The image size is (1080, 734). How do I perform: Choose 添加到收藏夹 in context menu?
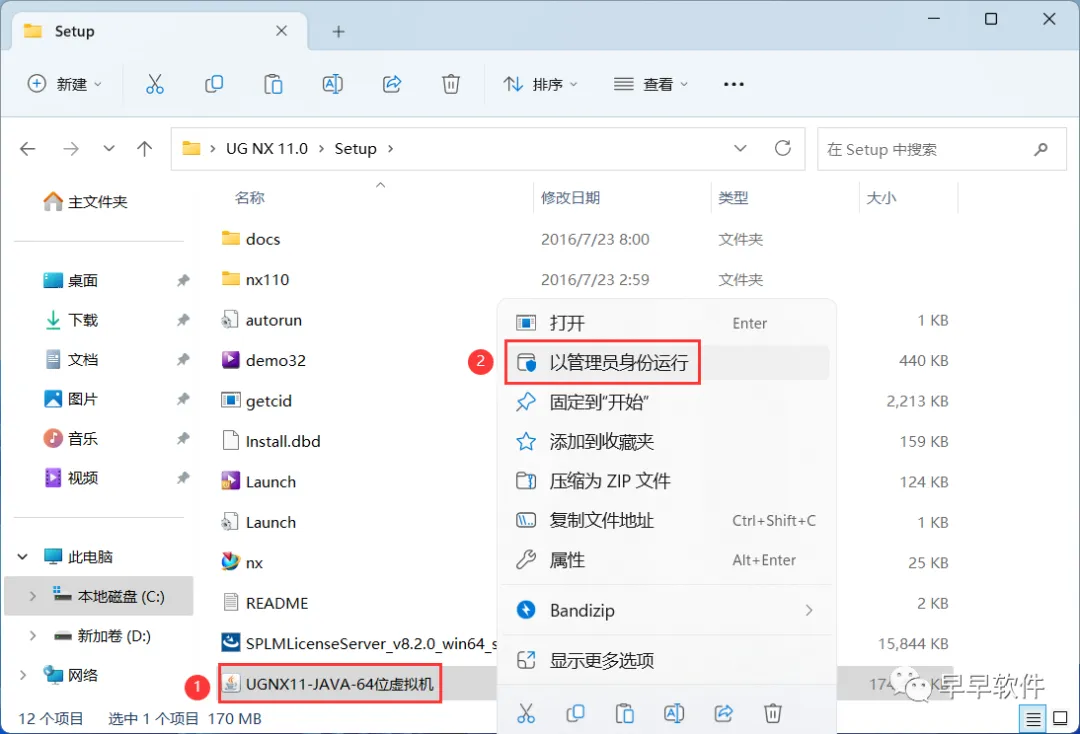coord(667,441)
